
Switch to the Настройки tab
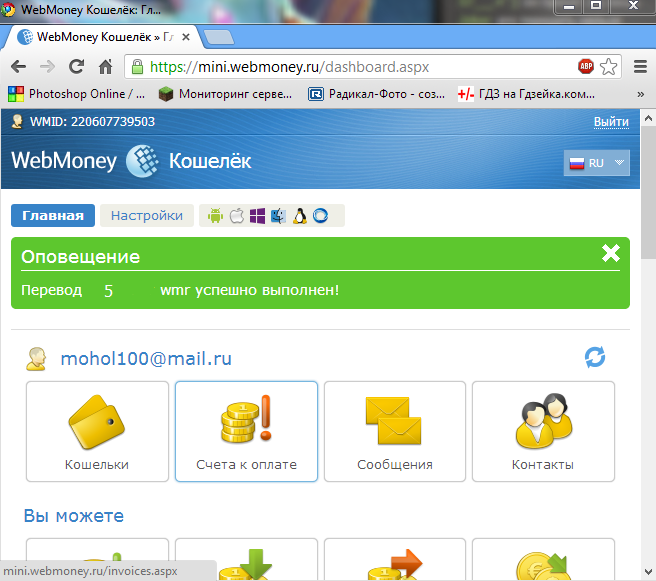(x=147, y=215)
